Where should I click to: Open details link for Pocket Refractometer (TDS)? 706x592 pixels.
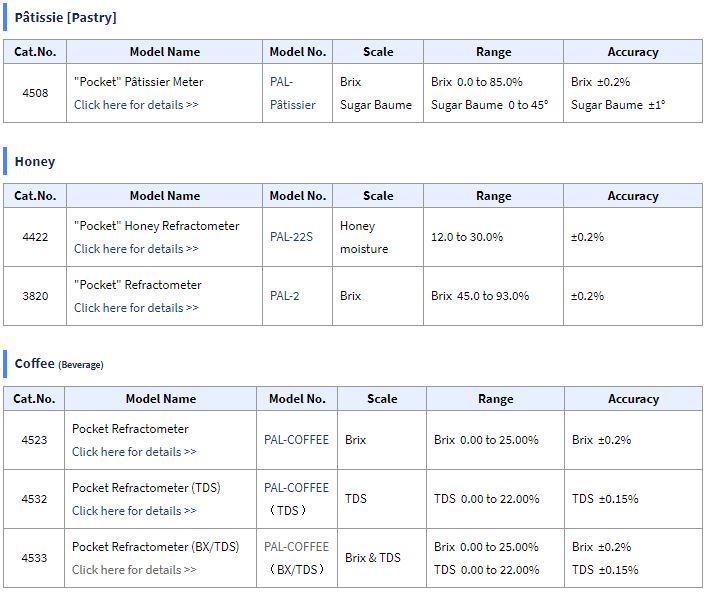tap(134, 511)
